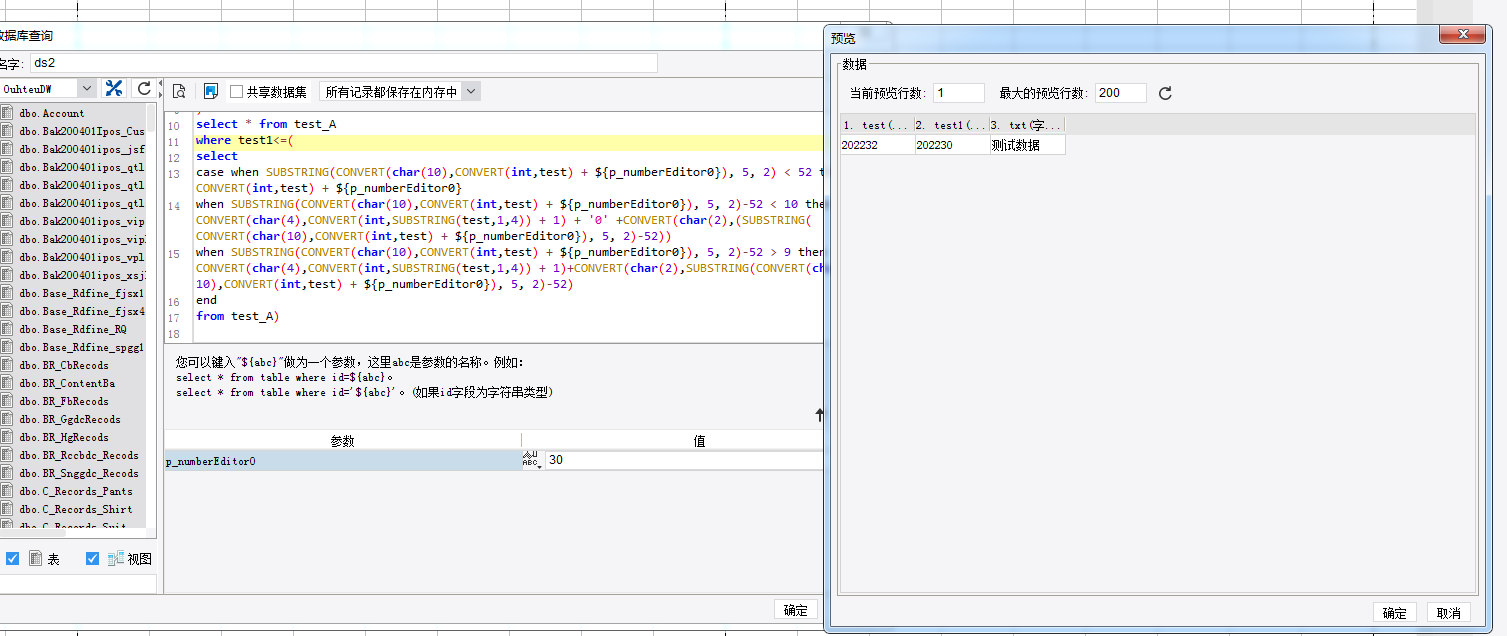The height and width of the screenshot is (636, 1507).
Task: Click preview cell 202230
Action: coord(952,145)
